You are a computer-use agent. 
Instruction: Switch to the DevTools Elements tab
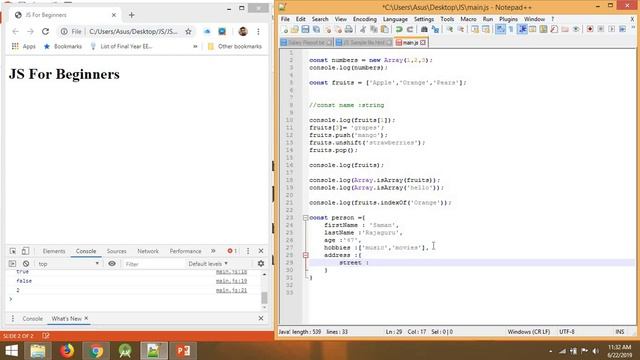point(54,251)
